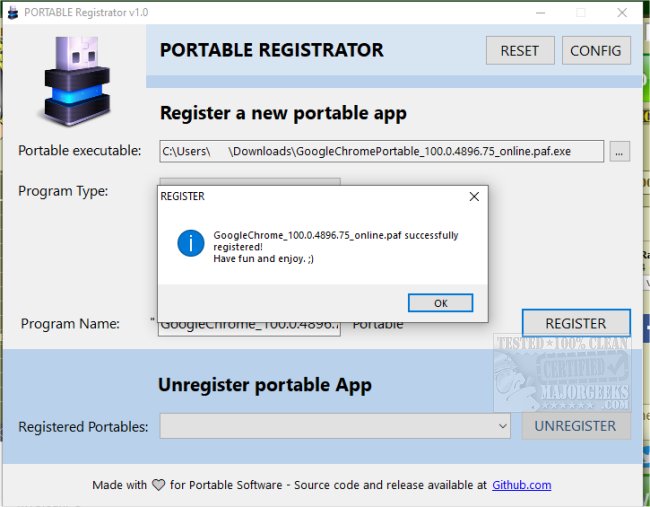This screenshot has height=507, width=650.
Task: Open the Github.com link
Action: point(521,485)
